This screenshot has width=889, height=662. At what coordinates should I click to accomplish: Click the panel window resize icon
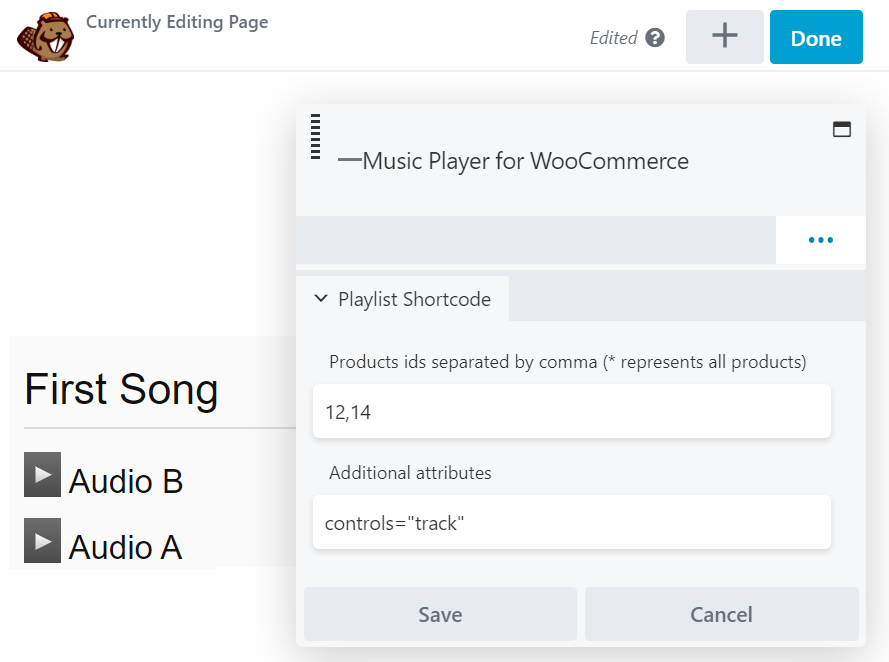tap(842, 129)
